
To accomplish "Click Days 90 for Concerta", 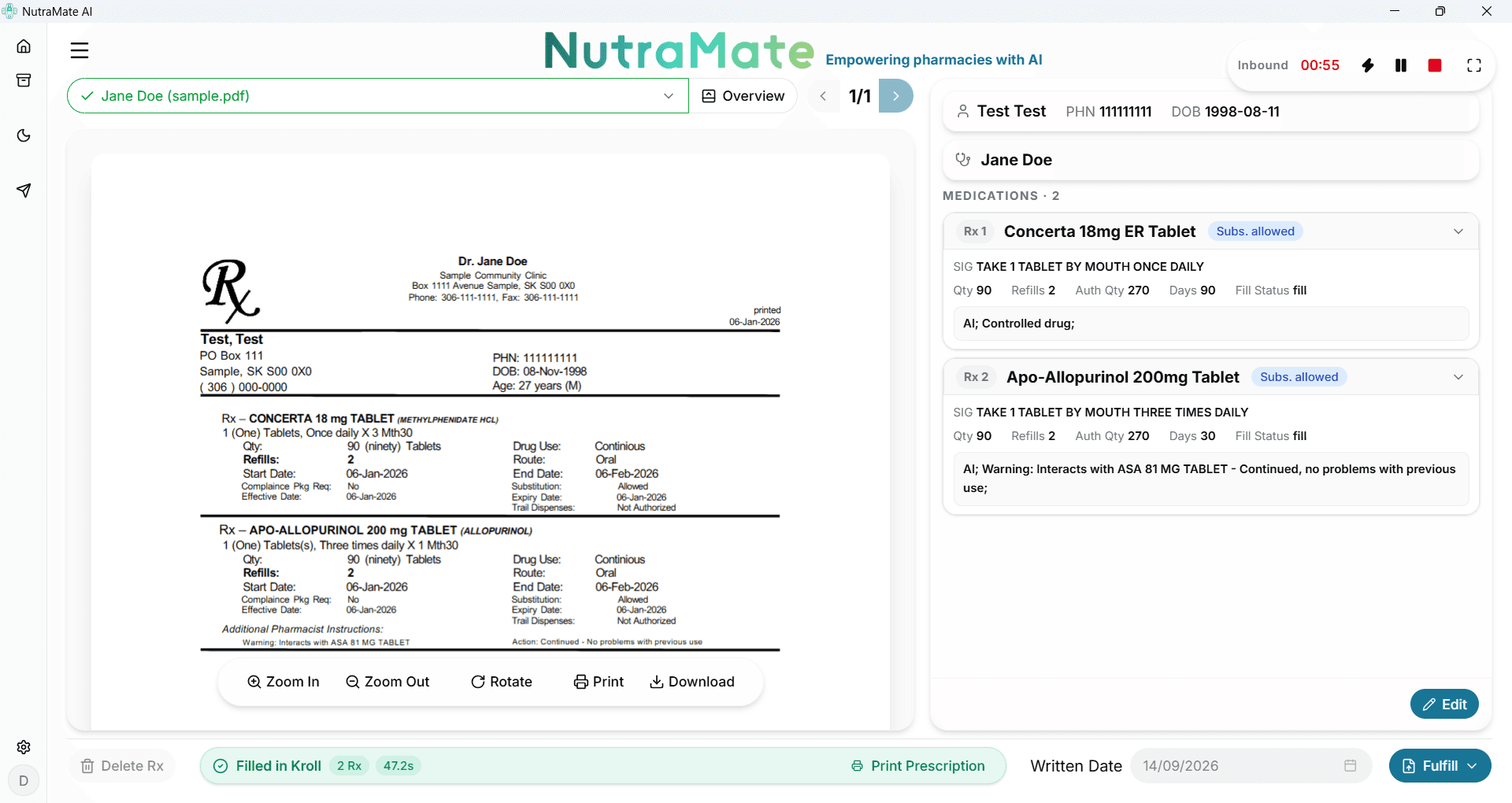I will tap(1192, 290).
